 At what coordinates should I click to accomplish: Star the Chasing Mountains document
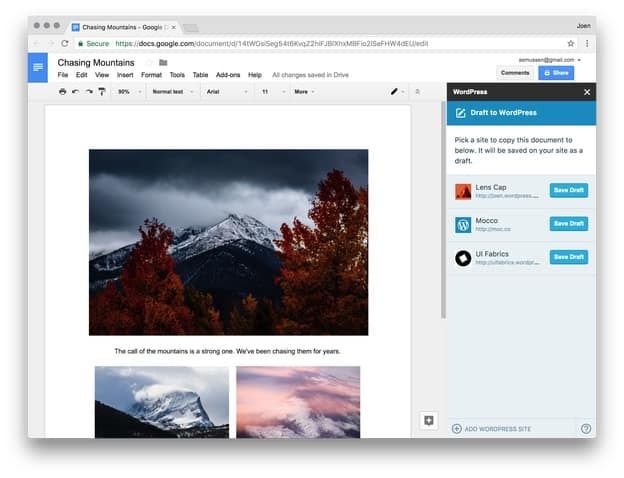coord(149,63)
